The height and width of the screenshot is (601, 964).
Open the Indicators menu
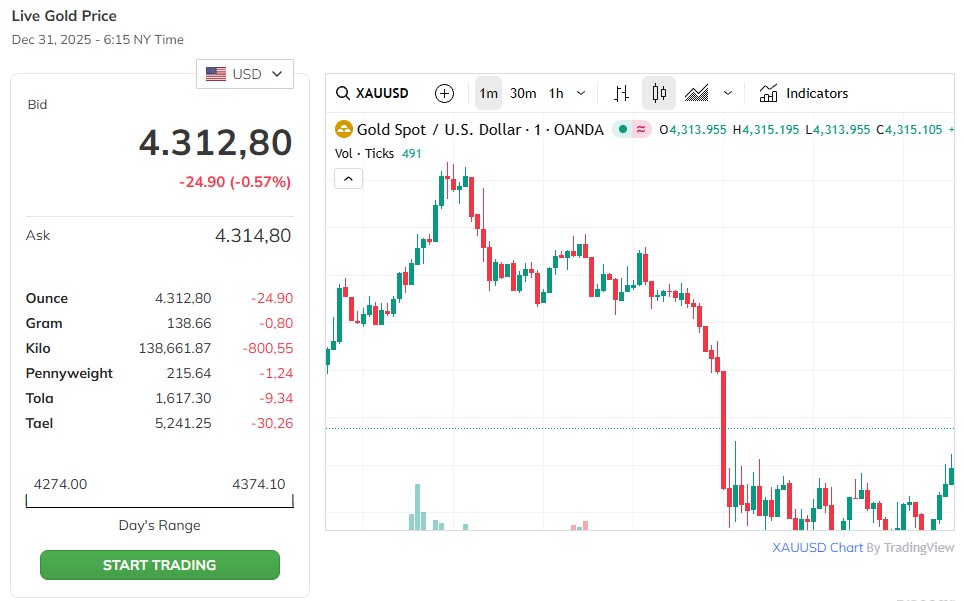click(804, 93)
